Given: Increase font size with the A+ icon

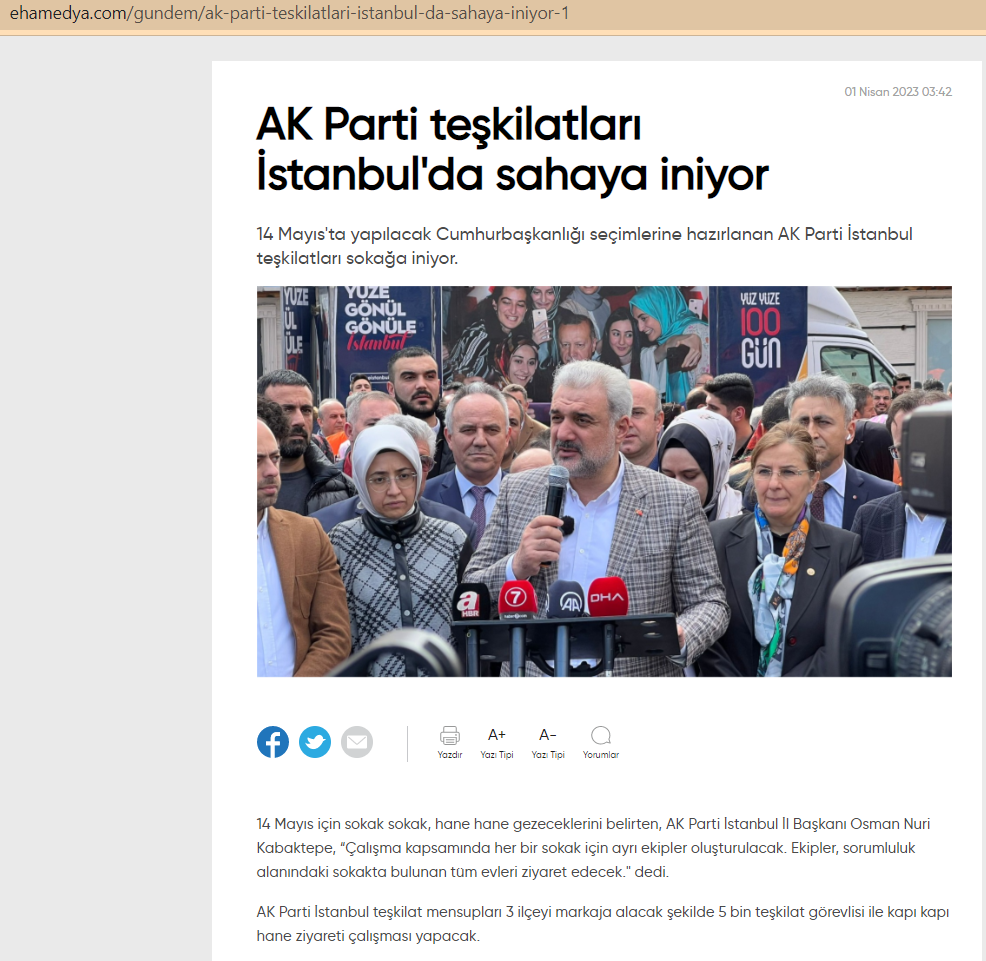Looking at the screenshot, I should click(x=497, y=735).
